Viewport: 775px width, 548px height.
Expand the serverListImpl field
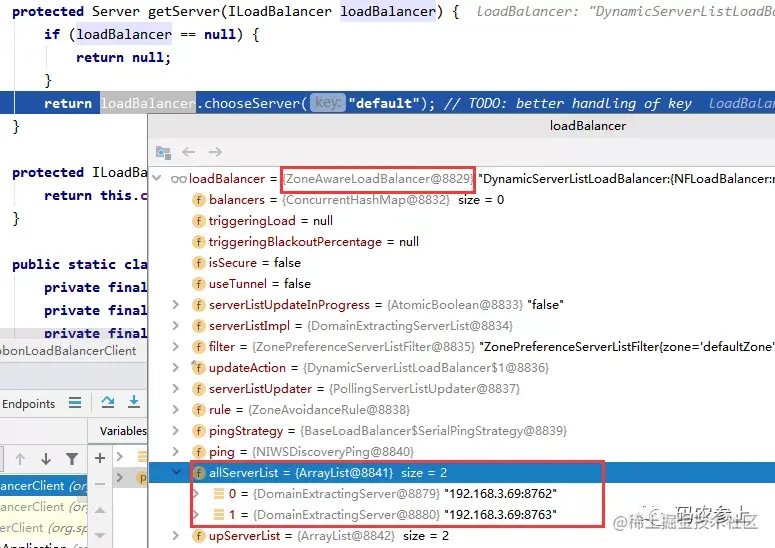pos(175,326)
